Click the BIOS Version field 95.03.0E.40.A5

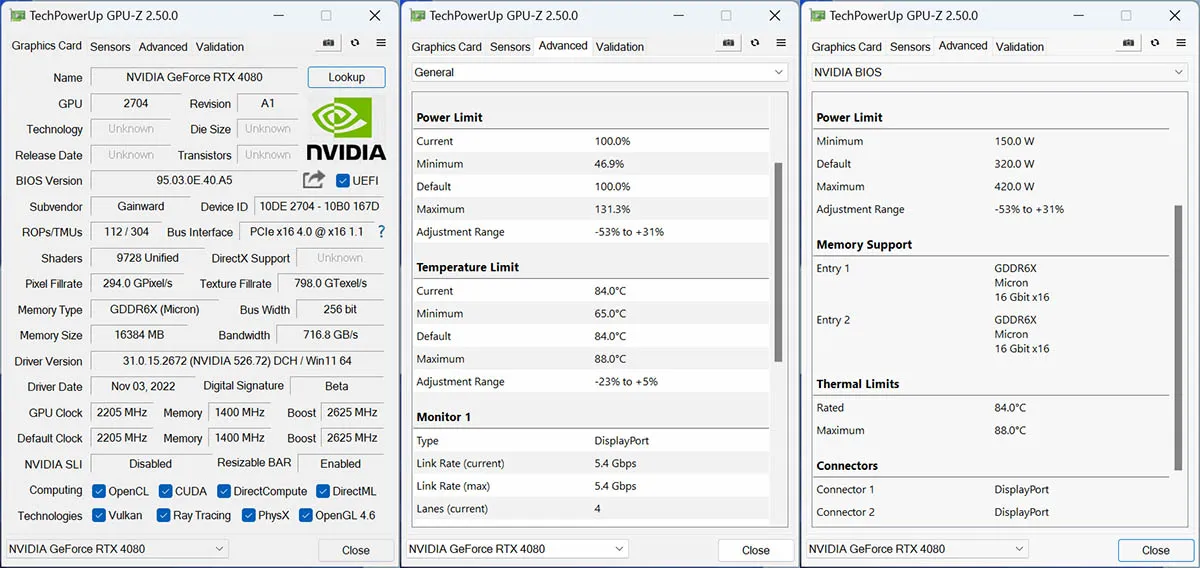[x=194, y=181]
